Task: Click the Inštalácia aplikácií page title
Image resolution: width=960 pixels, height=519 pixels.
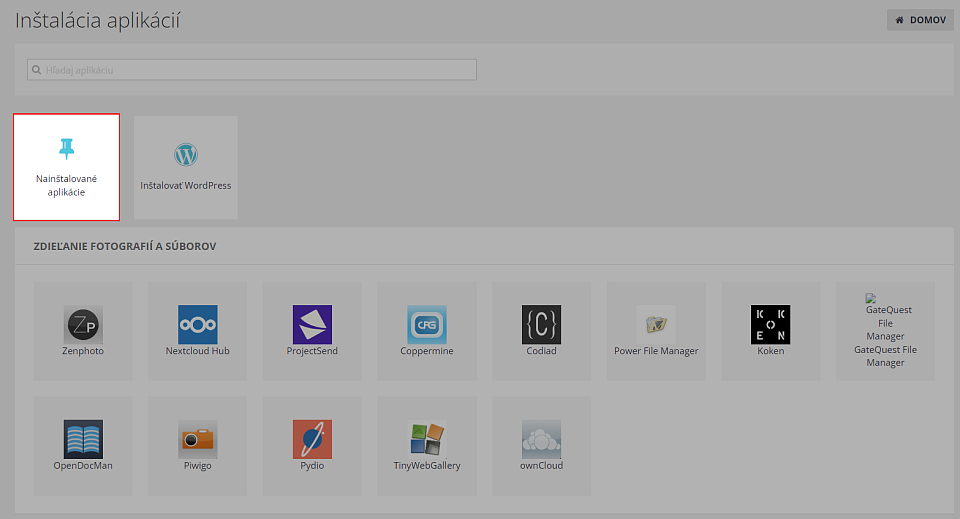Action: (97, 20)
